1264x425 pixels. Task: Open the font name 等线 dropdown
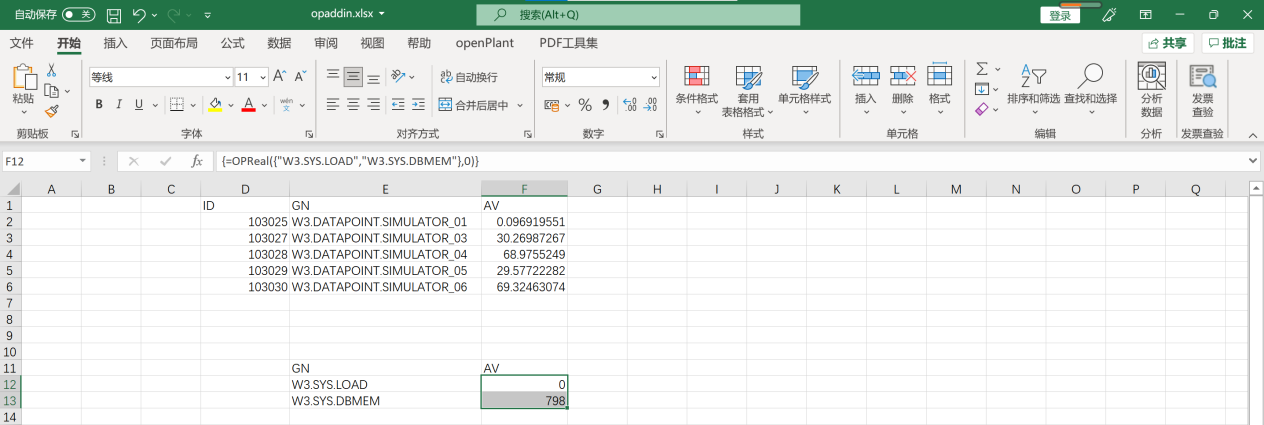coord(227,77)
